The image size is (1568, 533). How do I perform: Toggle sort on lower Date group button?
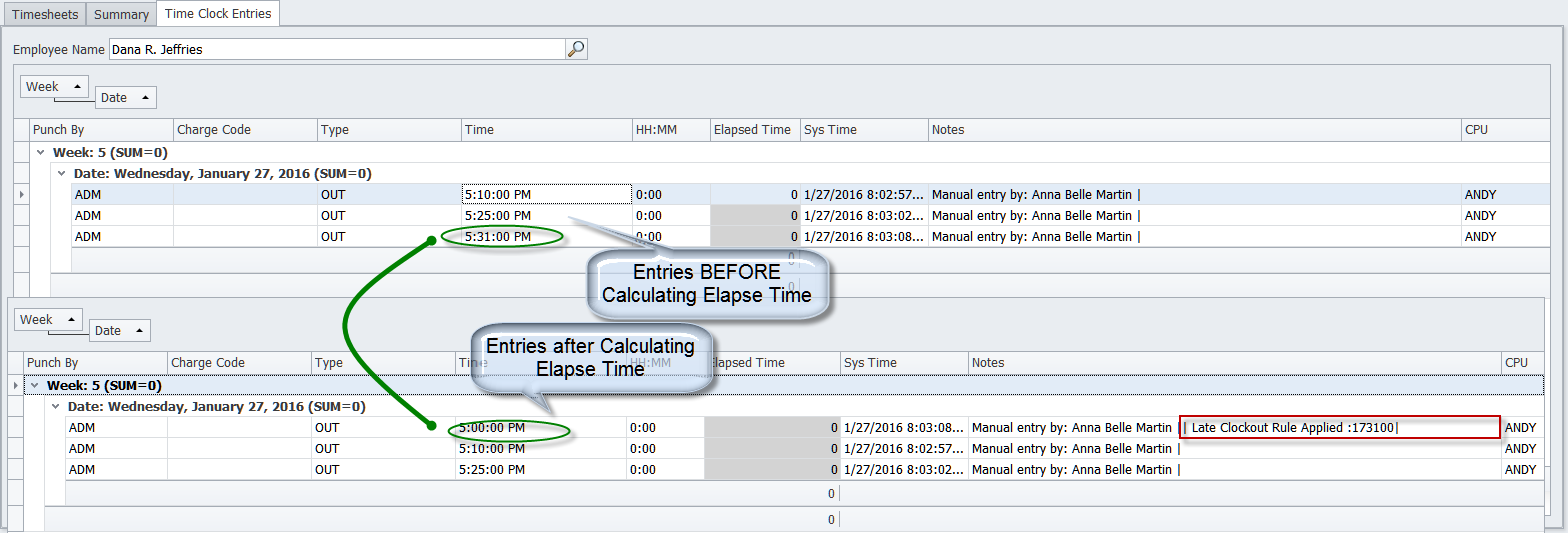point(120,331)
